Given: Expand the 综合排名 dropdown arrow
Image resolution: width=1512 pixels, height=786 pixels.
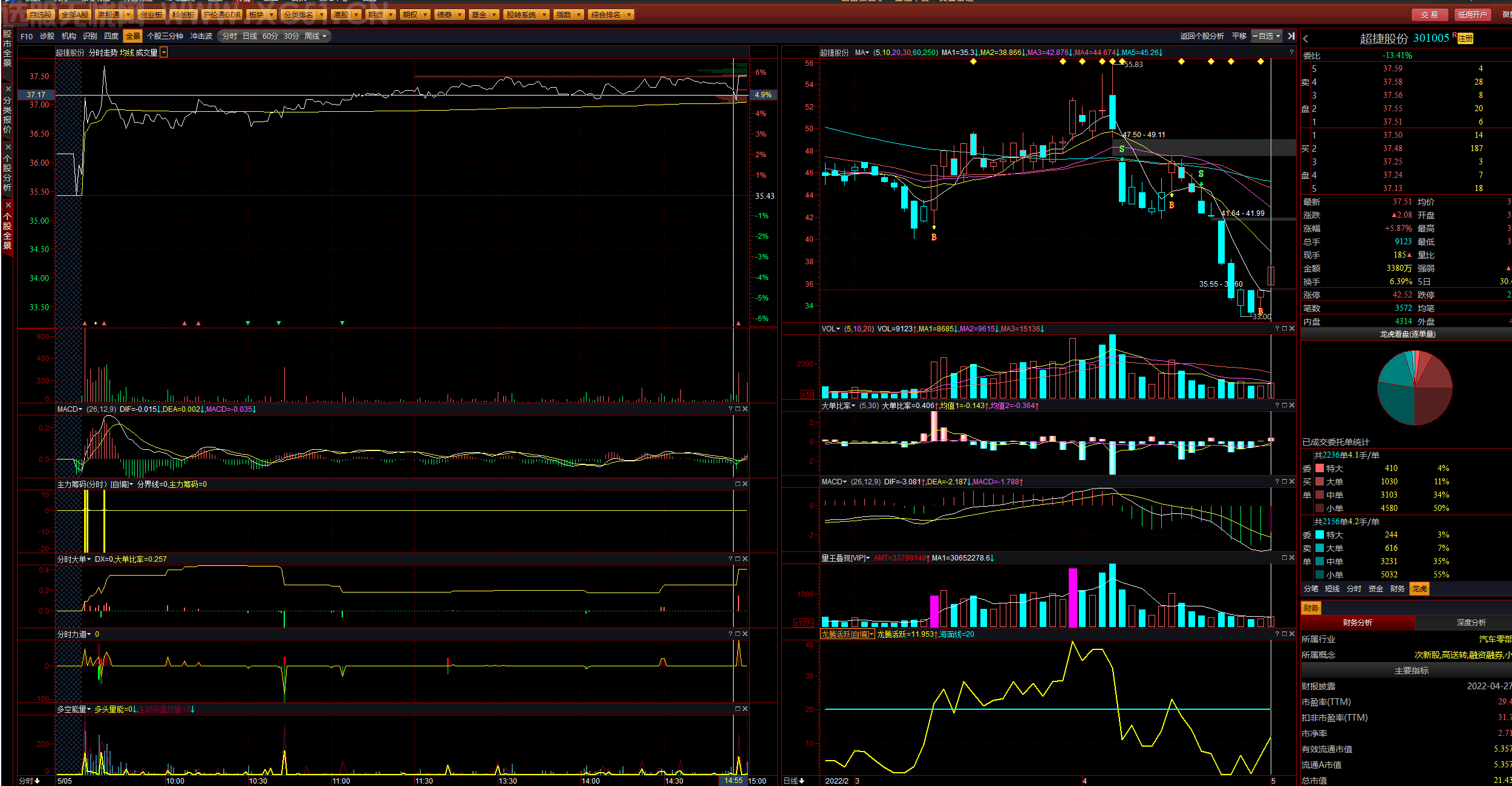Looking at the screenshot, I should 629,15.
